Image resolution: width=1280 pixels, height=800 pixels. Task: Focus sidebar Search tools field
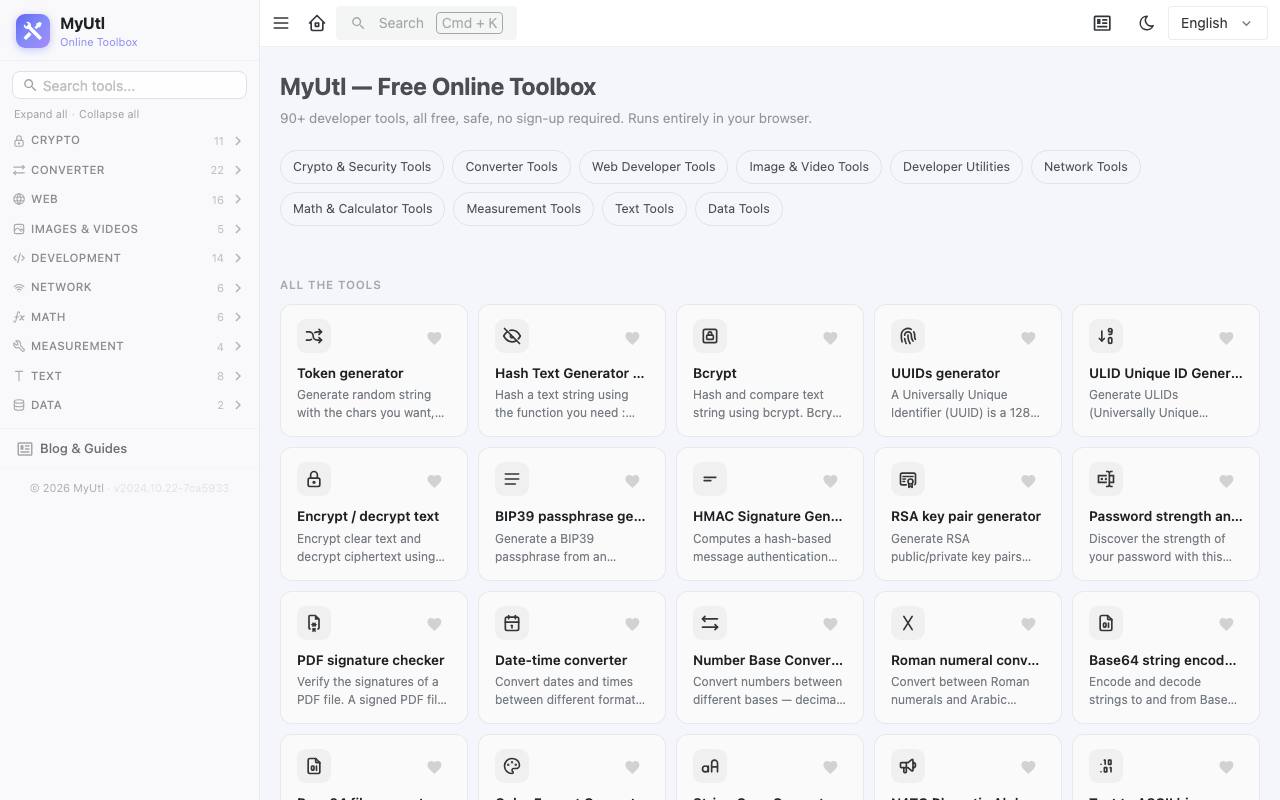click(129, 85)
